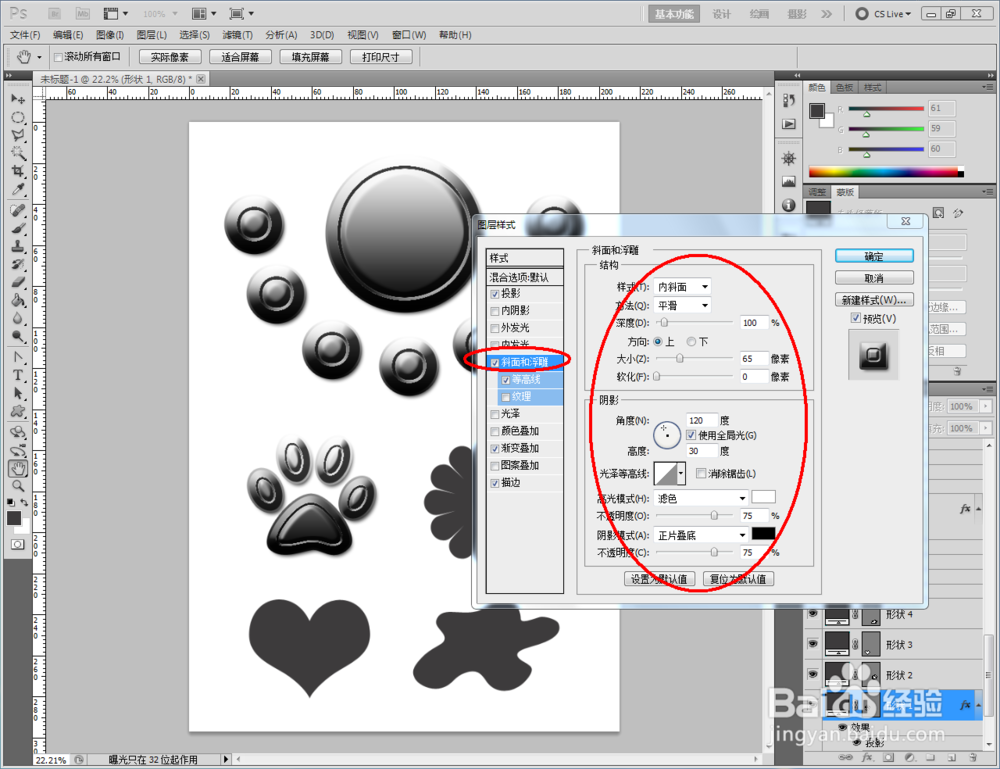Enable the 外发光 style checkbox
The height and width of the screenshot is (769, 1000).
(x=495, y=328)
